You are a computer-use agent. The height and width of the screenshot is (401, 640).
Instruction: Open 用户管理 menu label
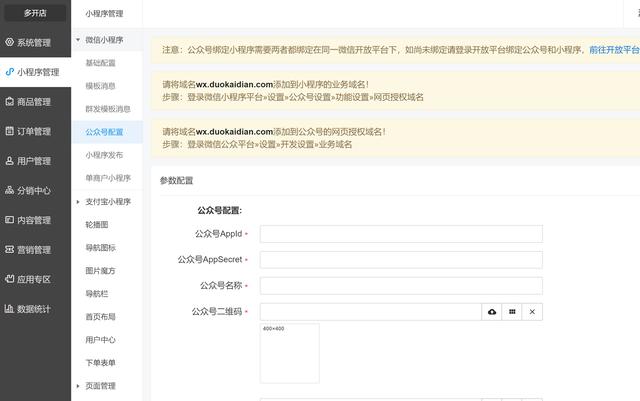(34, 161)
